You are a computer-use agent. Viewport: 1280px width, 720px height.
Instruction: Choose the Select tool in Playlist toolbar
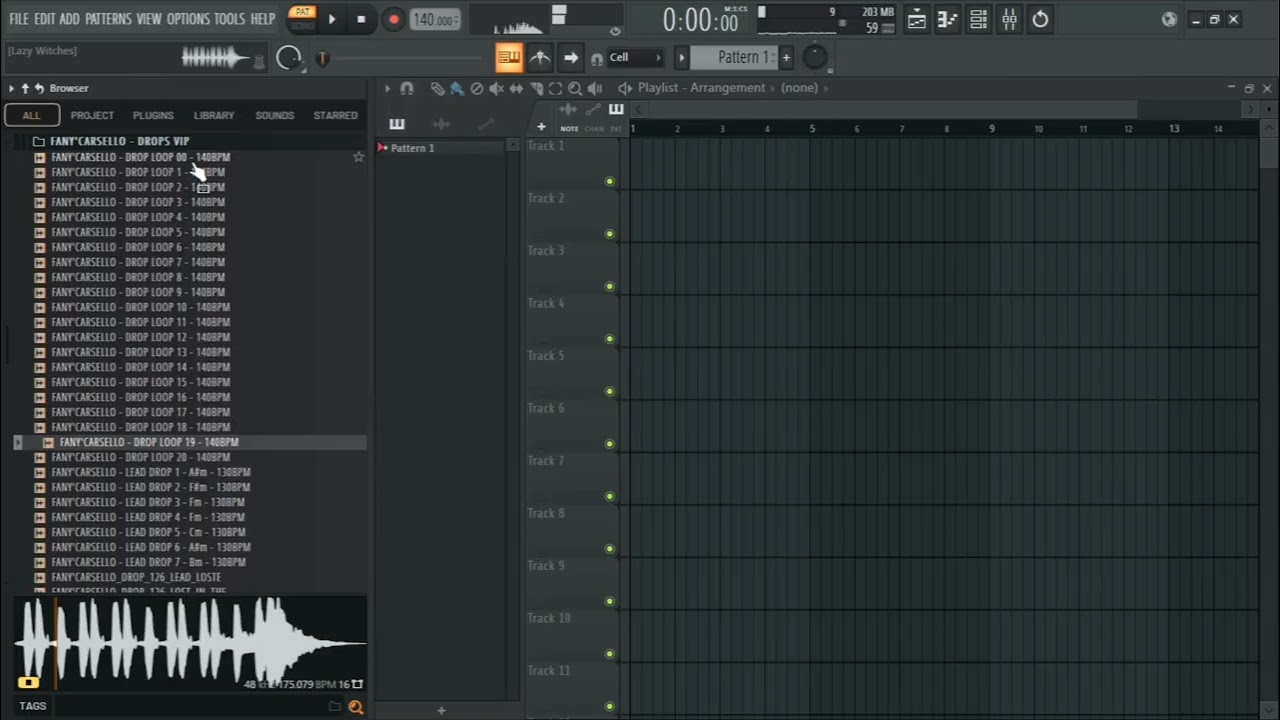[555, 88]
